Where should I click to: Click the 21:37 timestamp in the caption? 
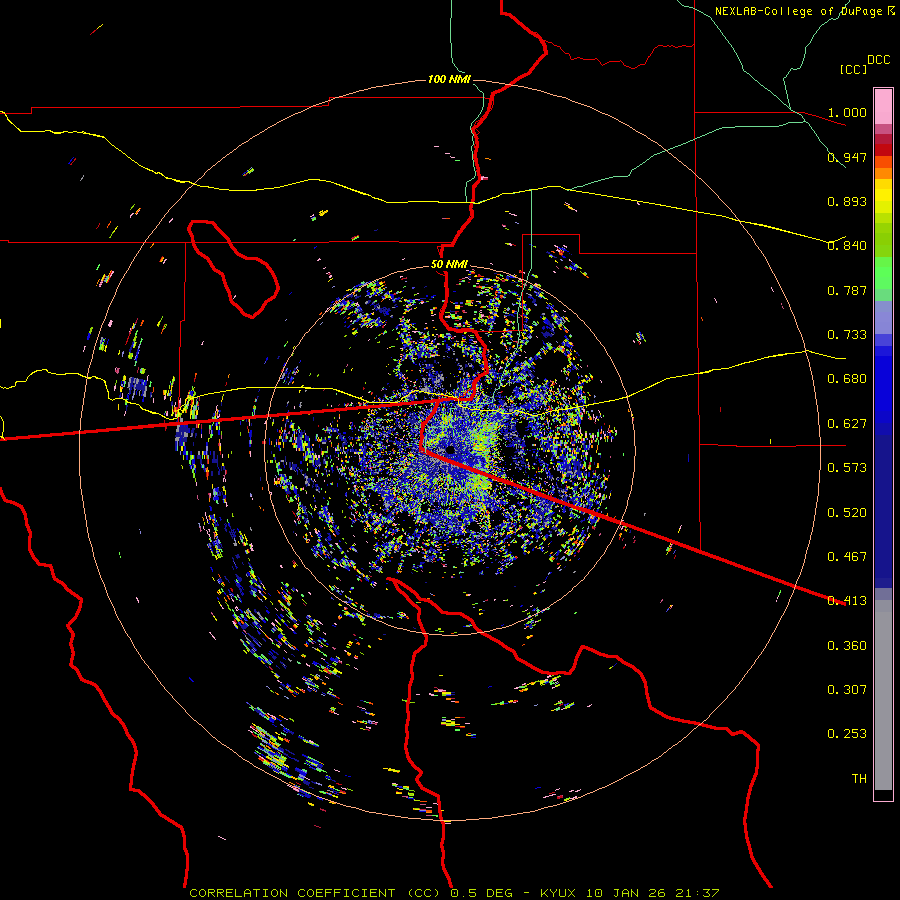coord(698,893)
